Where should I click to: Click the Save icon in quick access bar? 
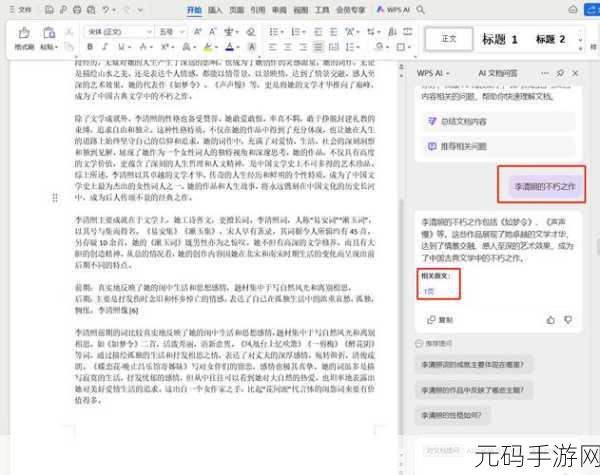[49, 10]
